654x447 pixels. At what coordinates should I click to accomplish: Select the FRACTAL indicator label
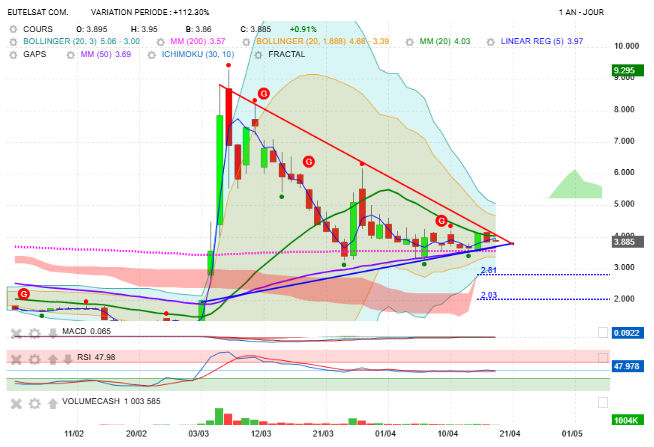[x=287, y=54]
